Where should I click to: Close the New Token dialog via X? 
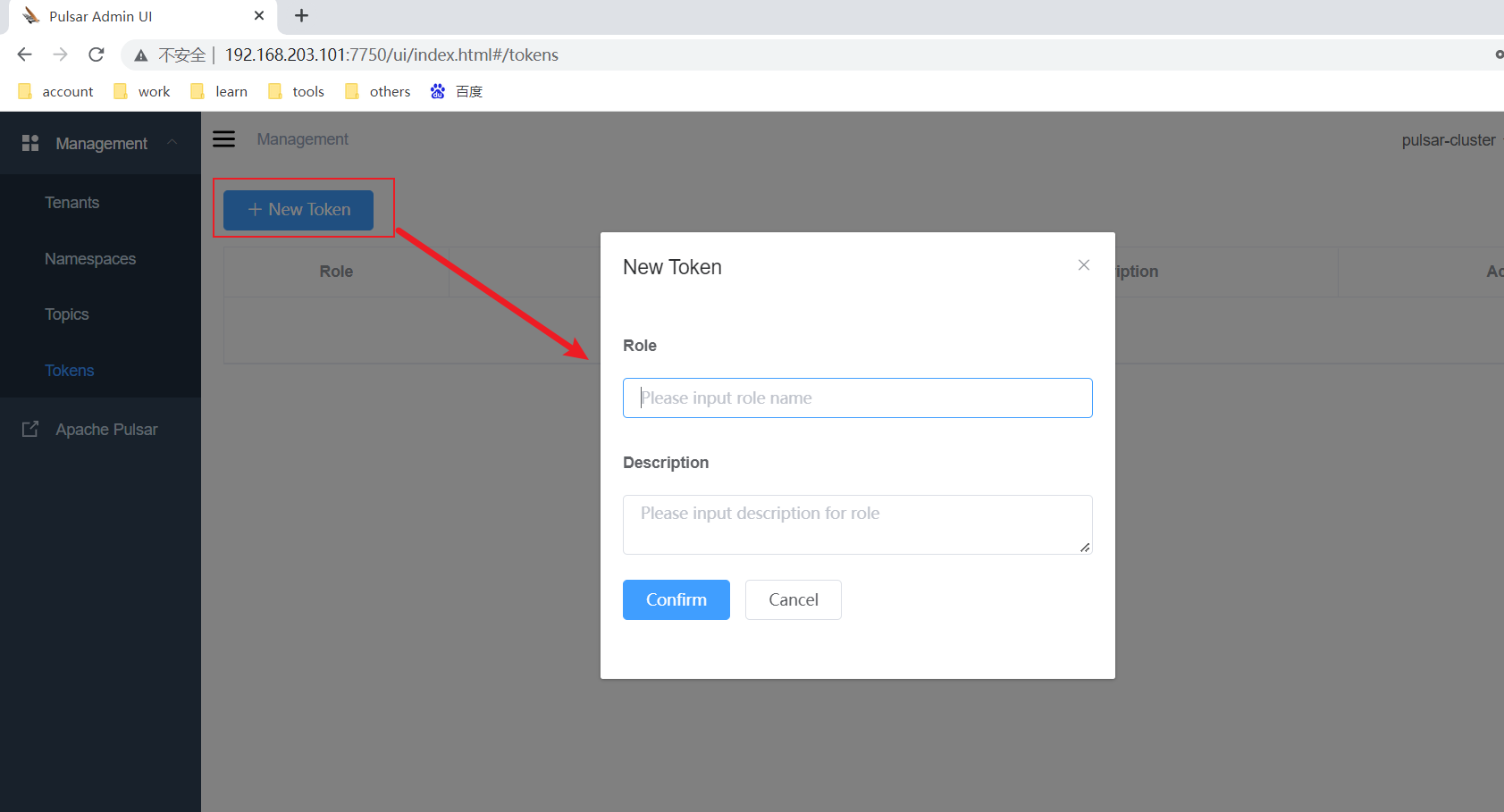[x=1083, y=265]
